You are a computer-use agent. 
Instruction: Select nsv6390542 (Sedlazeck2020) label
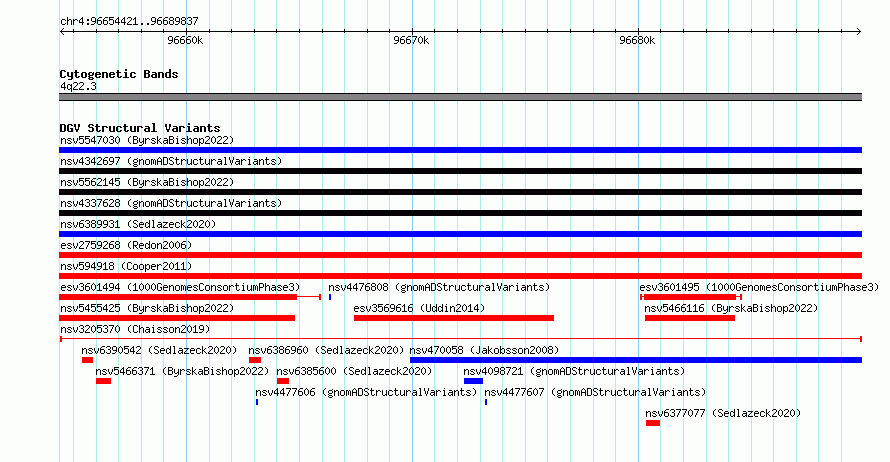coord(159,350)
